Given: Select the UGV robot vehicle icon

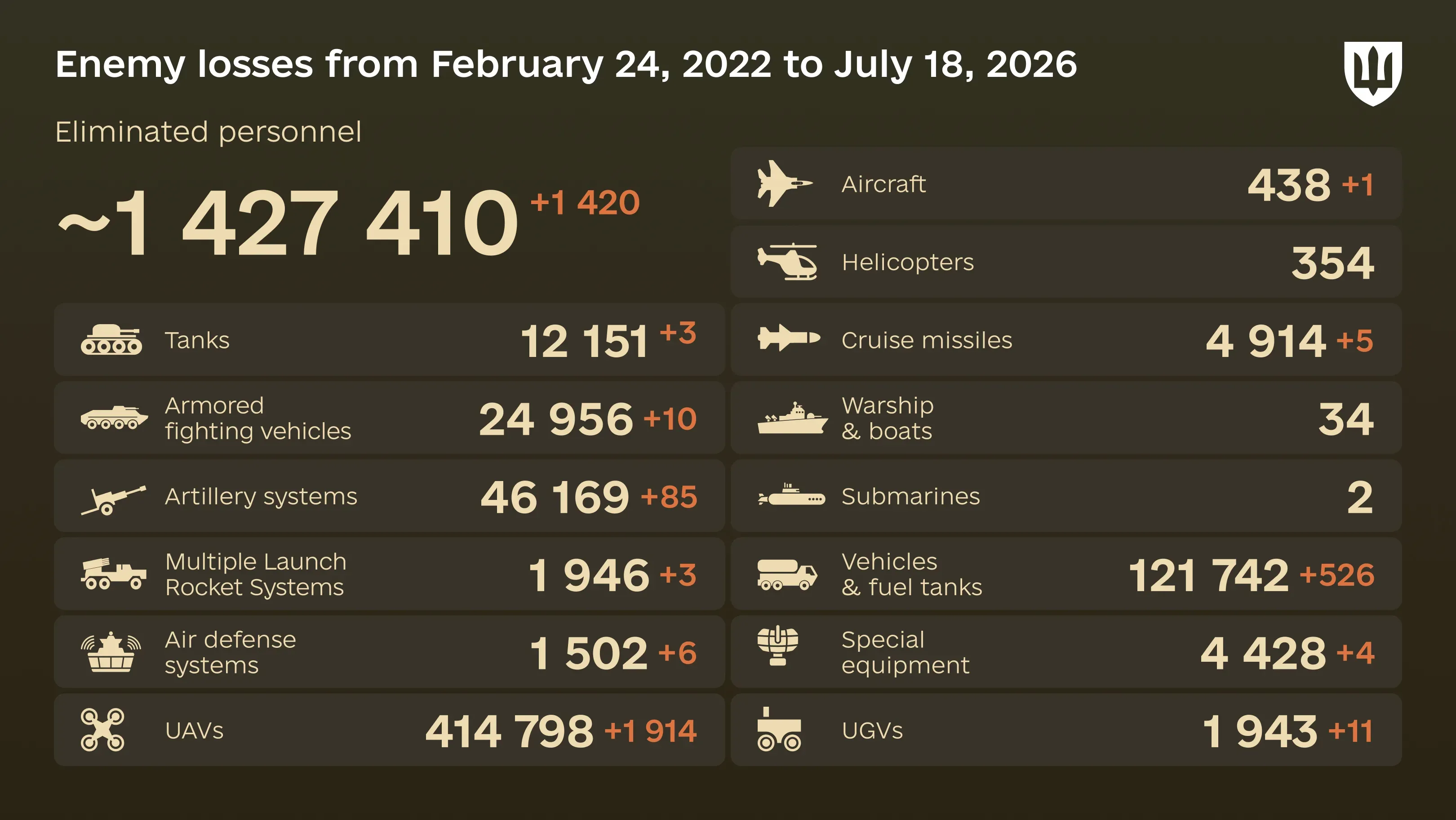Looking at the screenshot, I should point(779,730).
